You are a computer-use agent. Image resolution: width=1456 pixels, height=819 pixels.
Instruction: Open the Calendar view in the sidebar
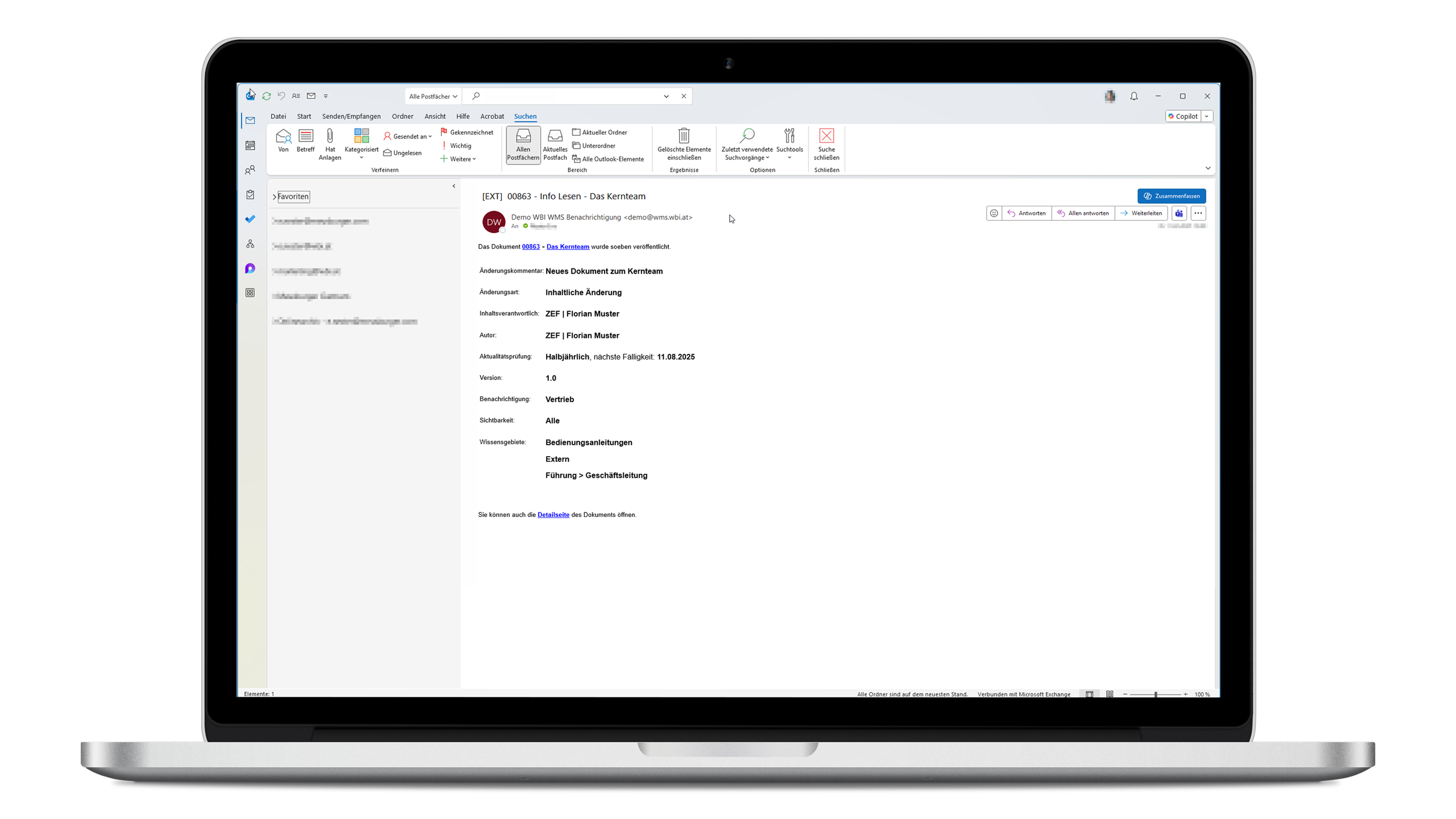click(250, 146)
